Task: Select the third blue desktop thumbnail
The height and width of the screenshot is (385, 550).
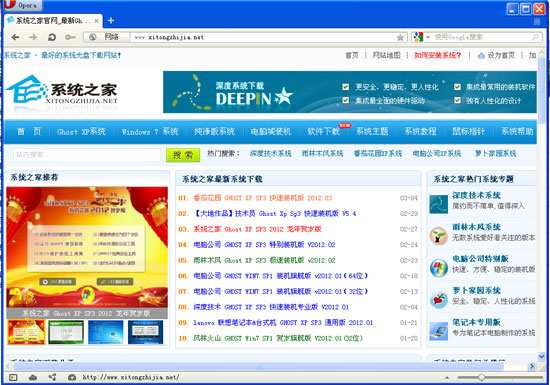Action: pos(106,332)
